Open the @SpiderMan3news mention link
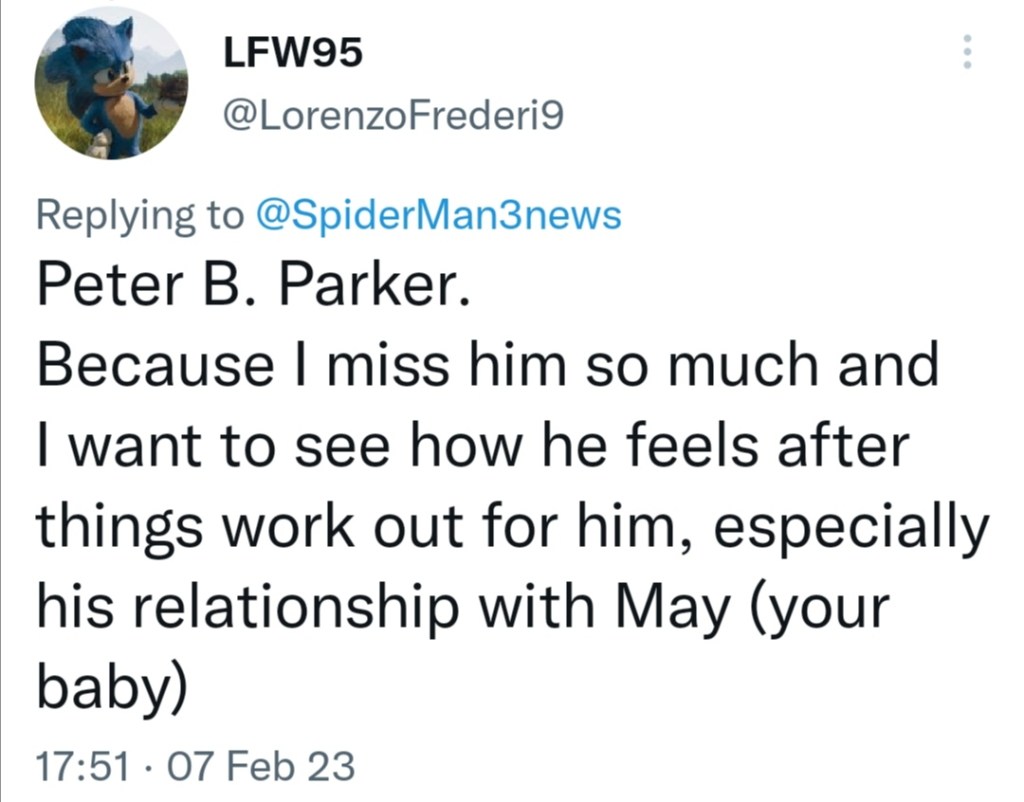 (x=439, y=215)
